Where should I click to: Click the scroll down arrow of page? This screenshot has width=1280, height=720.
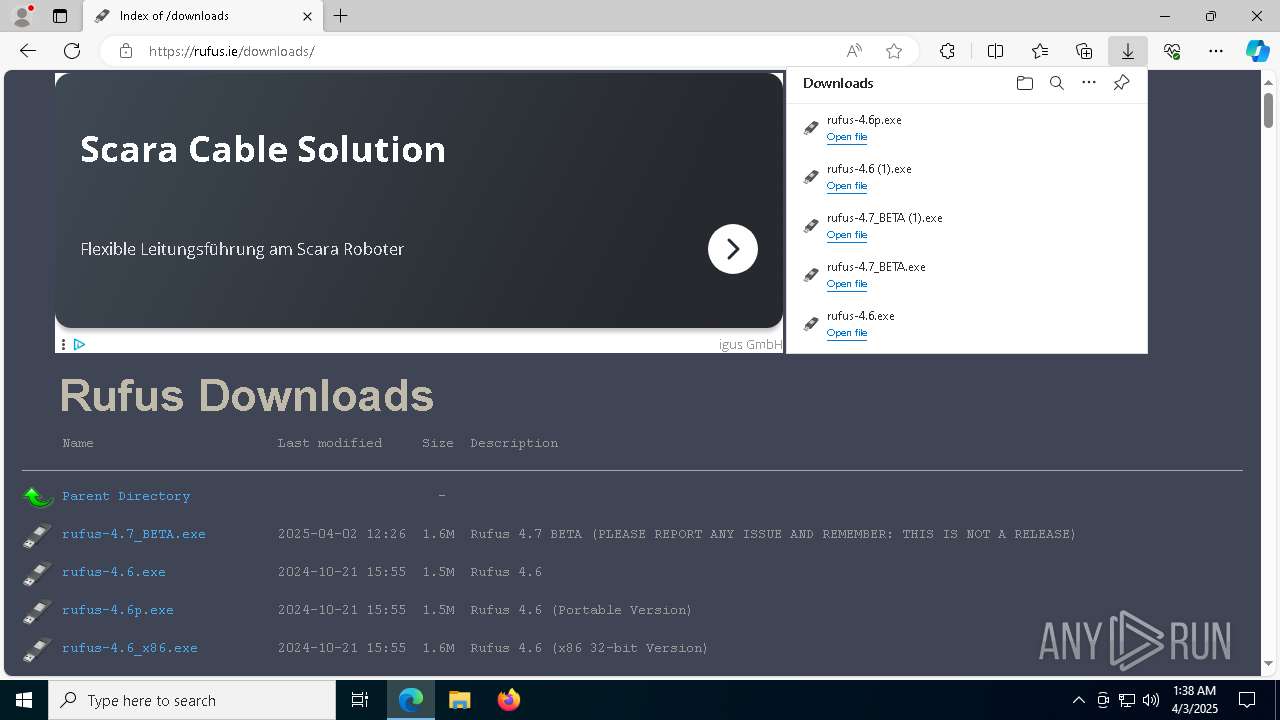(x=1268, y=664)
